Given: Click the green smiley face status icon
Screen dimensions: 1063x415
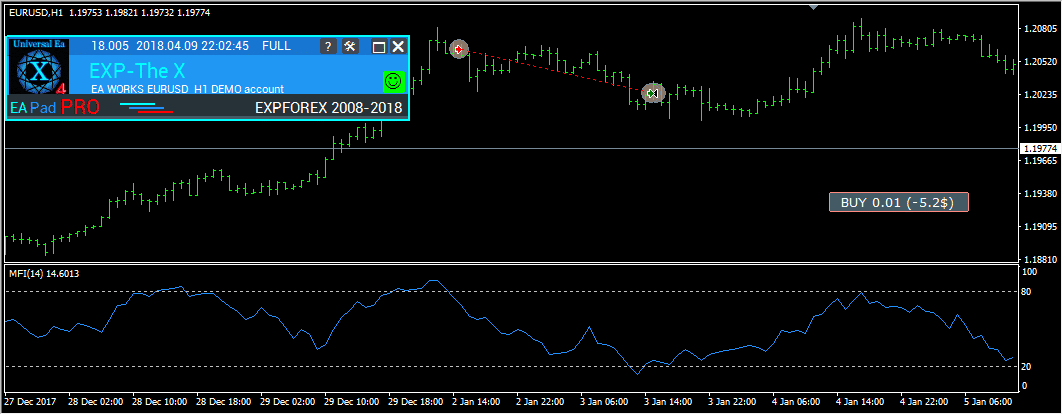Looking at the screenshot, I should [x=393, y=80].
